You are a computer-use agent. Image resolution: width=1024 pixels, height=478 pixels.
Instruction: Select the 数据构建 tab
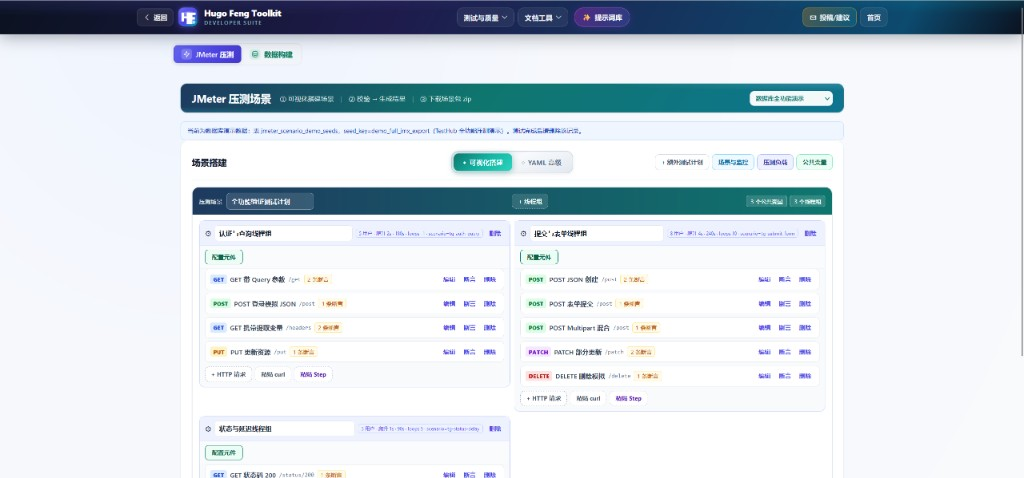click(272, 54)
